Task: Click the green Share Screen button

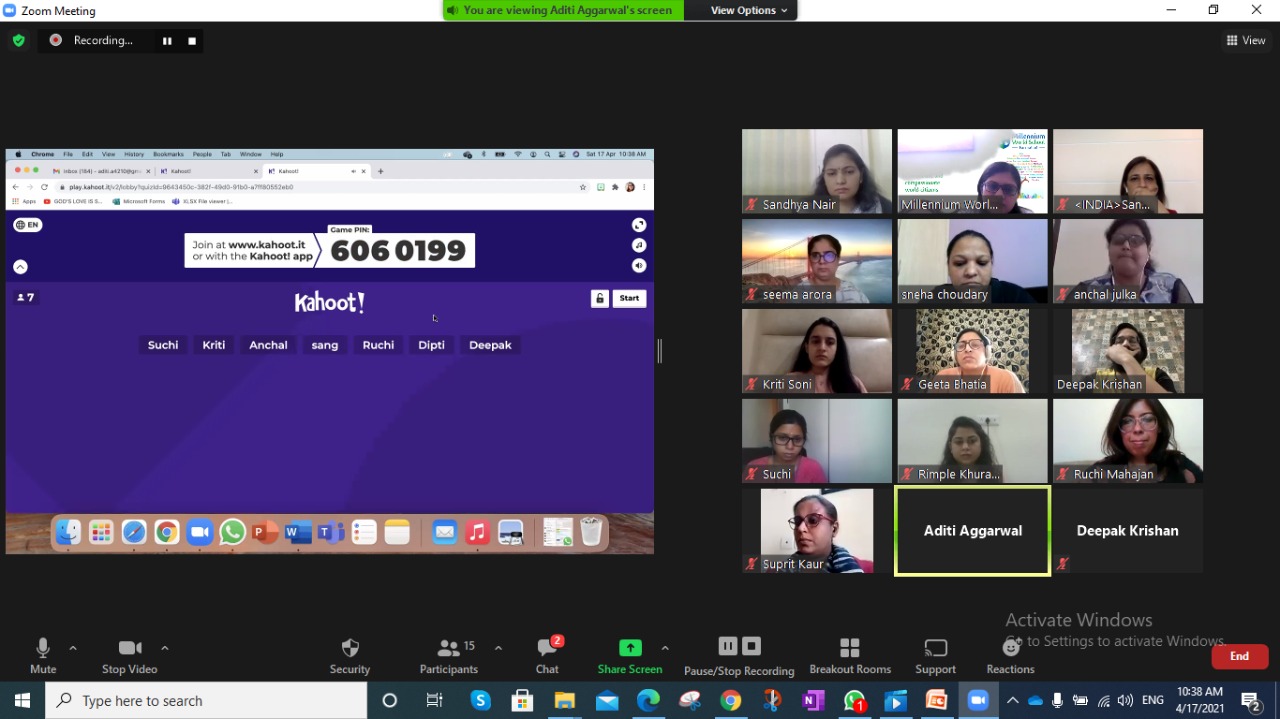Action: [630, 656]
